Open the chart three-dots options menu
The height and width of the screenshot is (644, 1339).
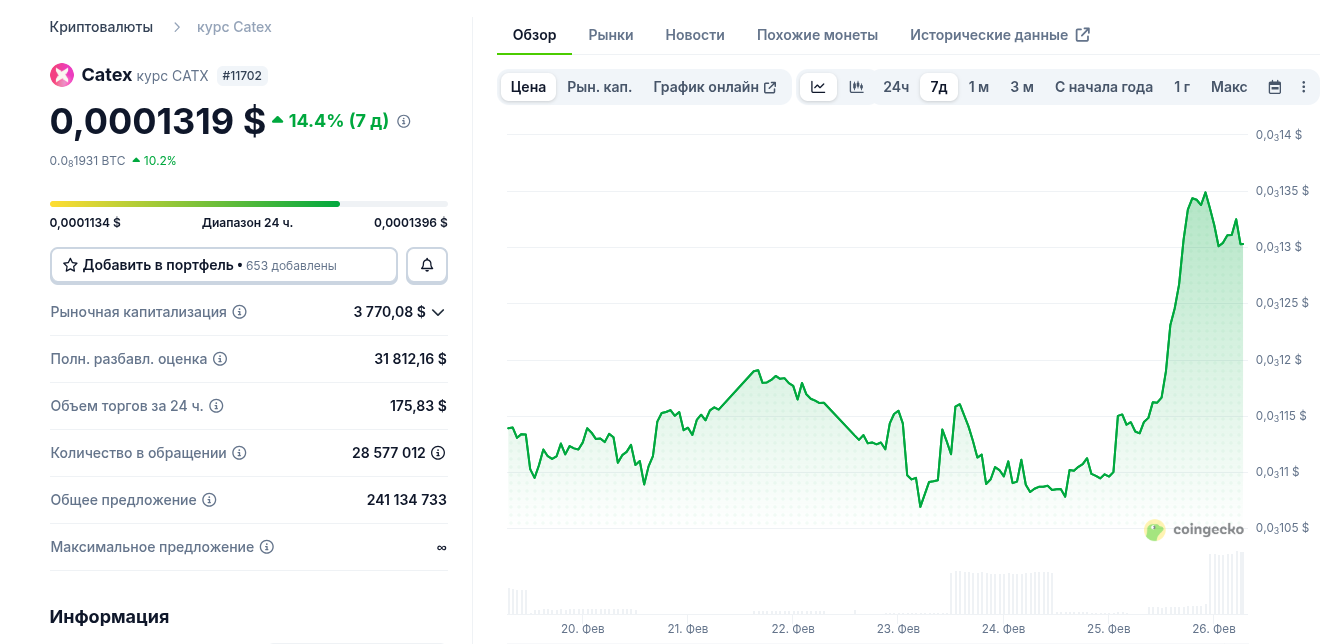[1303, 87]
